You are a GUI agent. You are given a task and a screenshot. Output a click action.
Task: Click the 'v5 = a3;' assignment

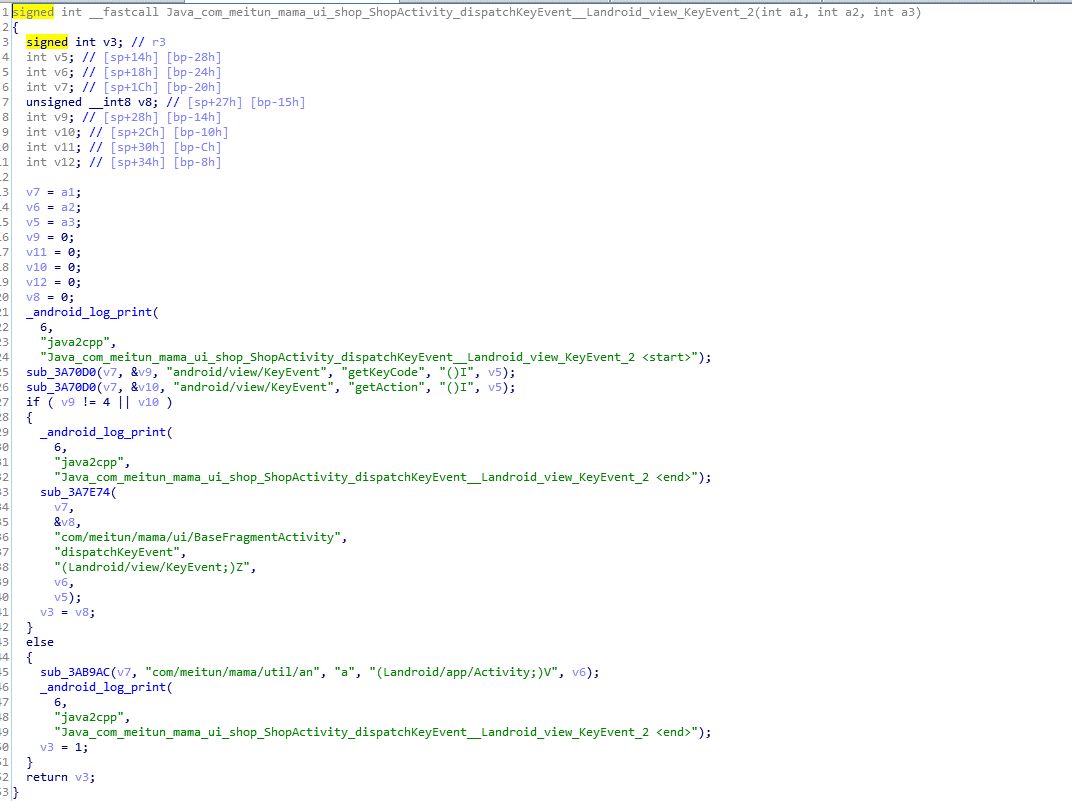point(53,222)
